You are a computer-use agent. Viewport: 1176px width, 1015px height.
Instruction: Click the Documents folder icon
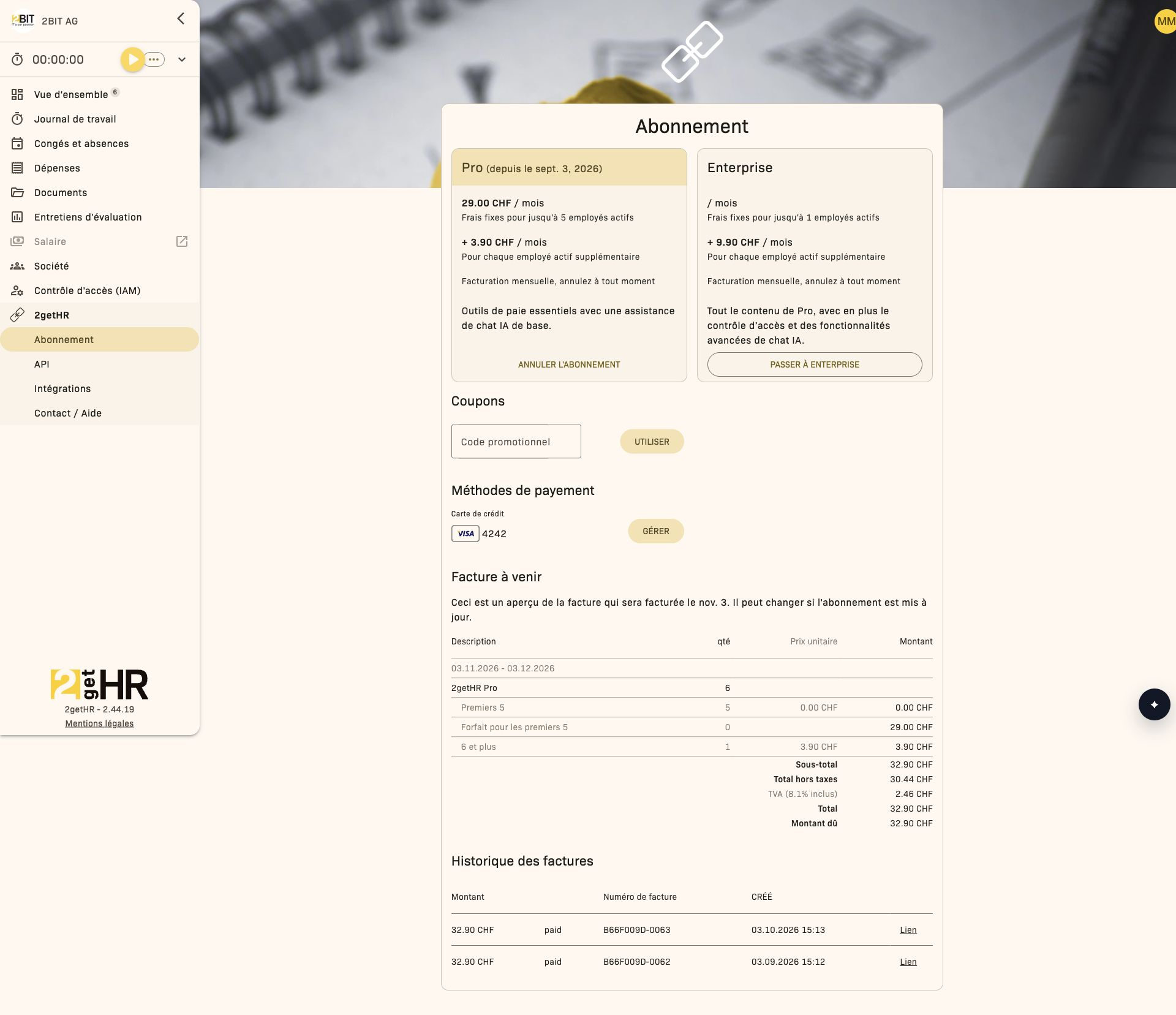click(x=17, y=192)
